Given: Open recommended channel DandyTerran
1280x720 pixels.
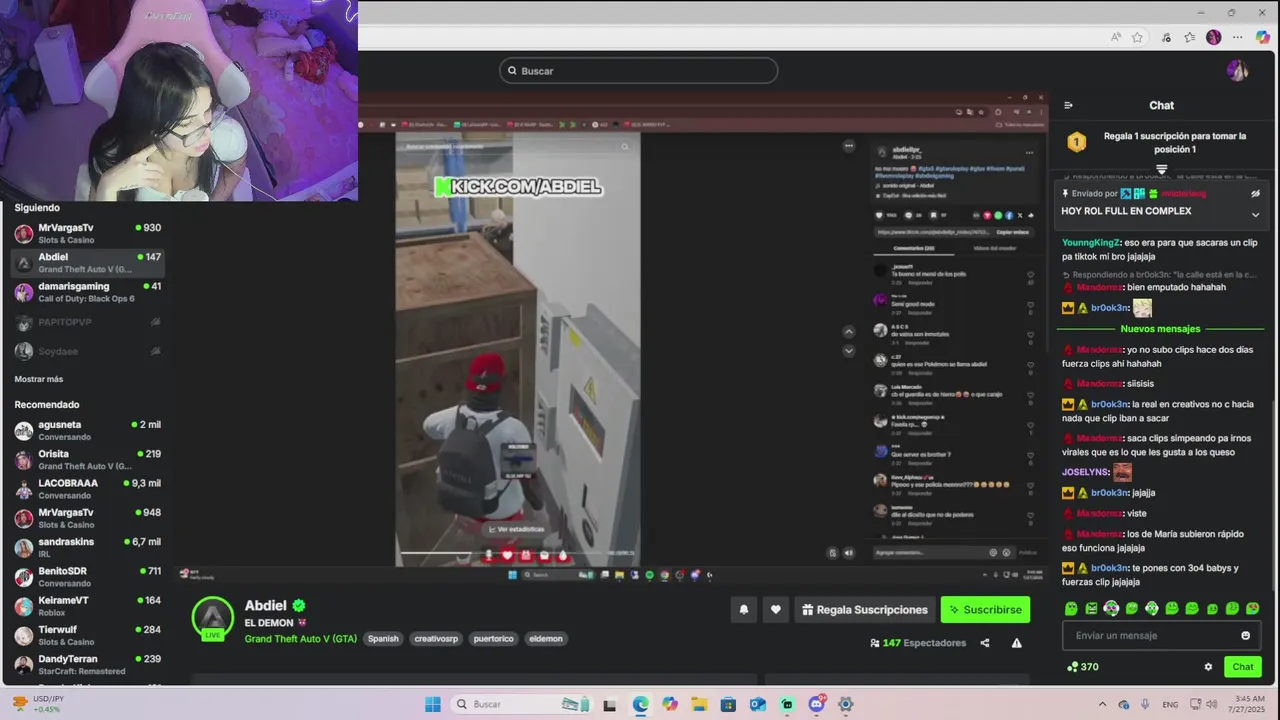Looking at the screenshot, I should (x=87, y=664).
